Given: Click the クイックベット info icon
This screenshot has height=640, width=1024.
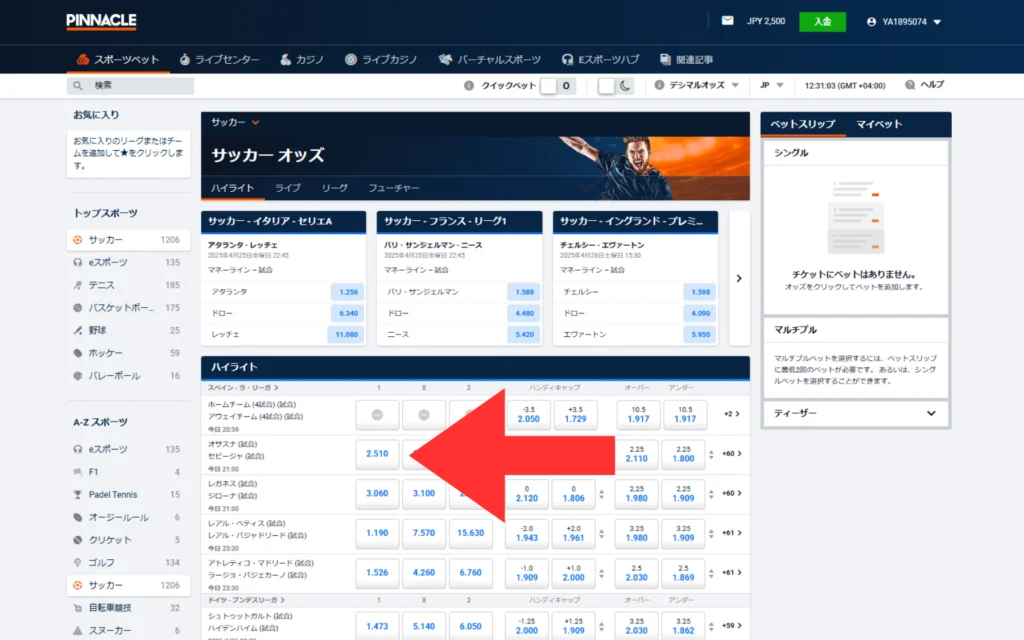Looking at the screenshot, I should [x=469, y=86].
